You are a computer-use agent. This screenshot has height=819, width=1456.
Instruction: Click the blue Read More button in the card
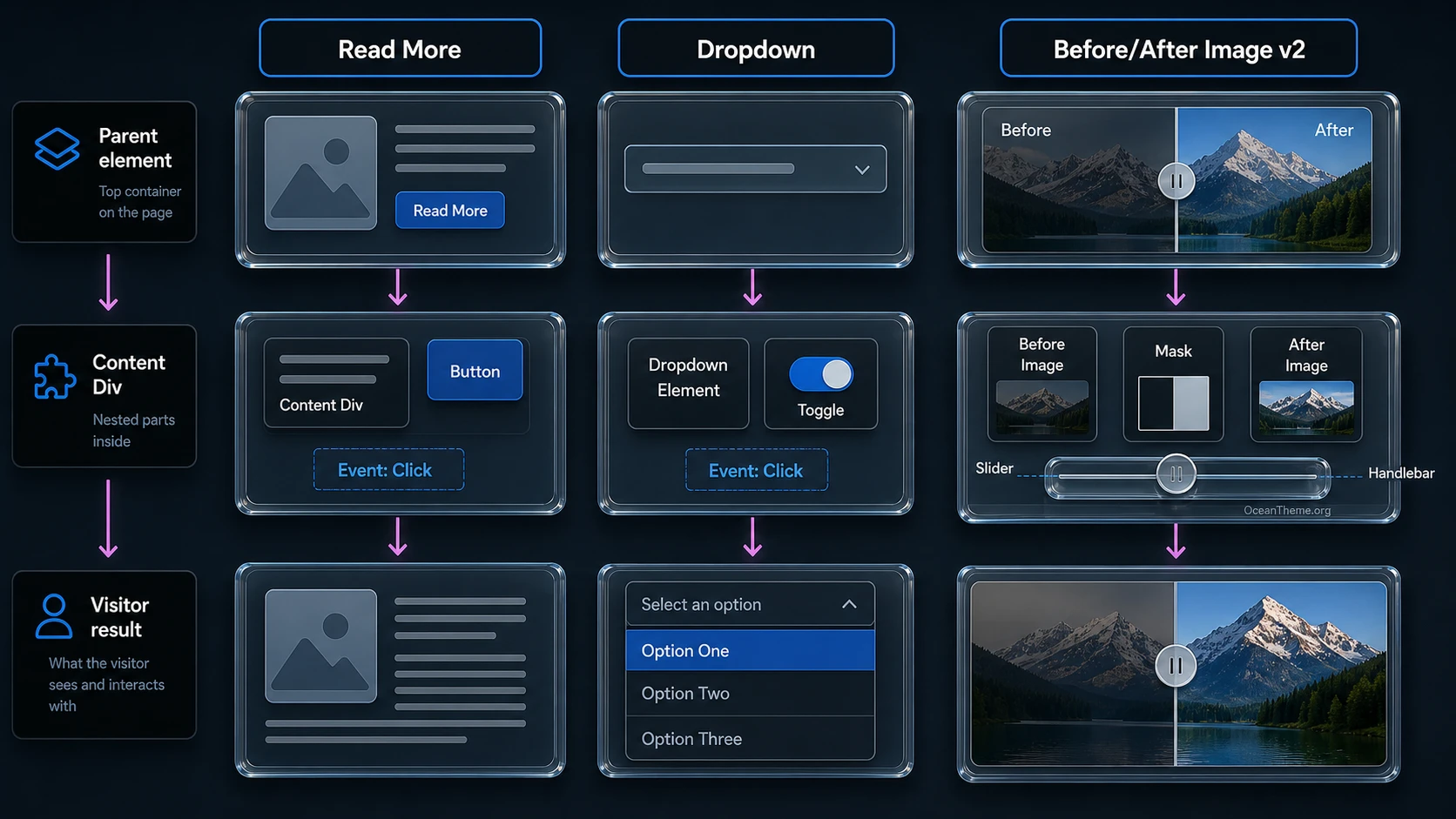click(450, 211)
